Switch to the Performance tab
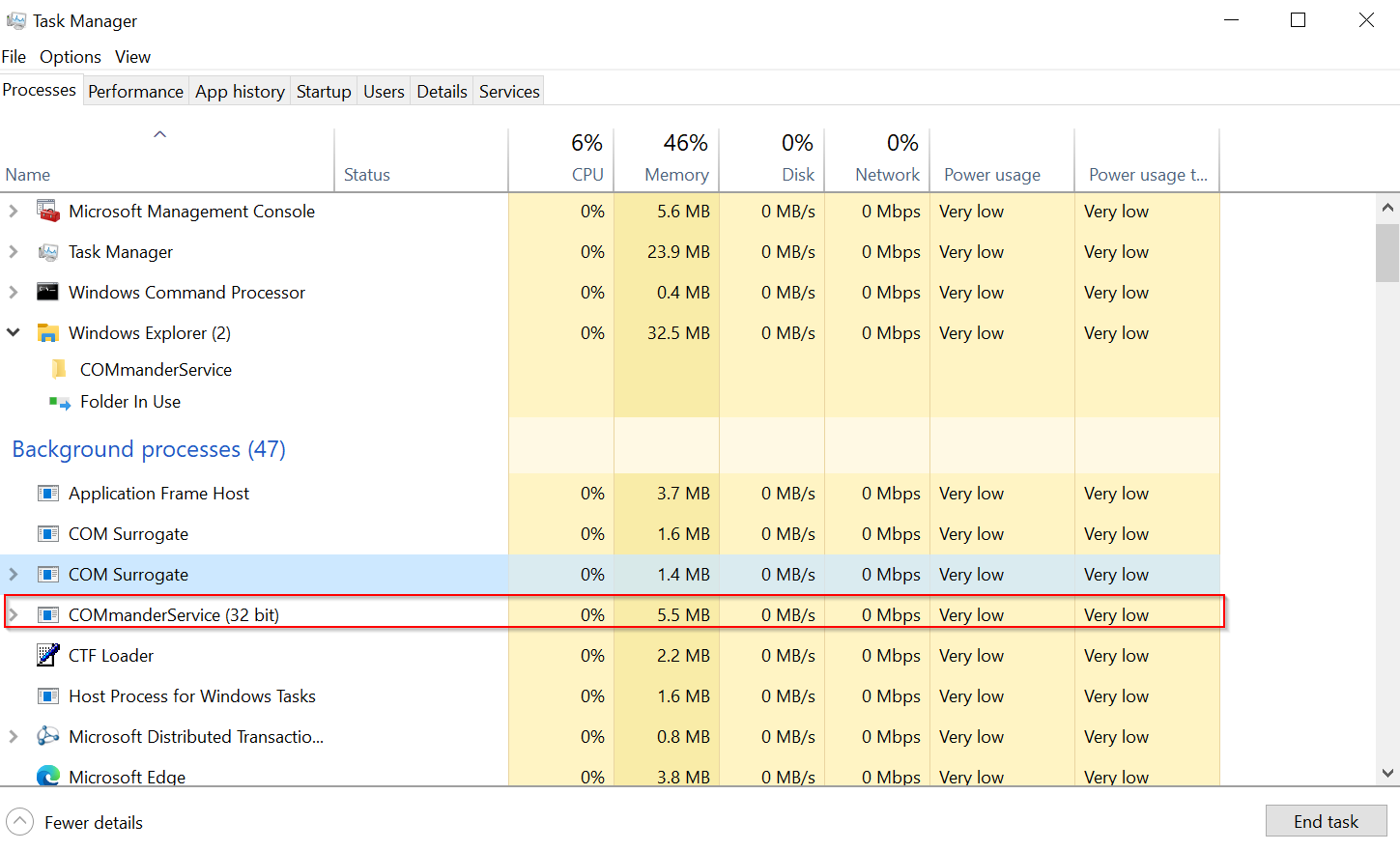1400x851 pixels. [135, 91]
